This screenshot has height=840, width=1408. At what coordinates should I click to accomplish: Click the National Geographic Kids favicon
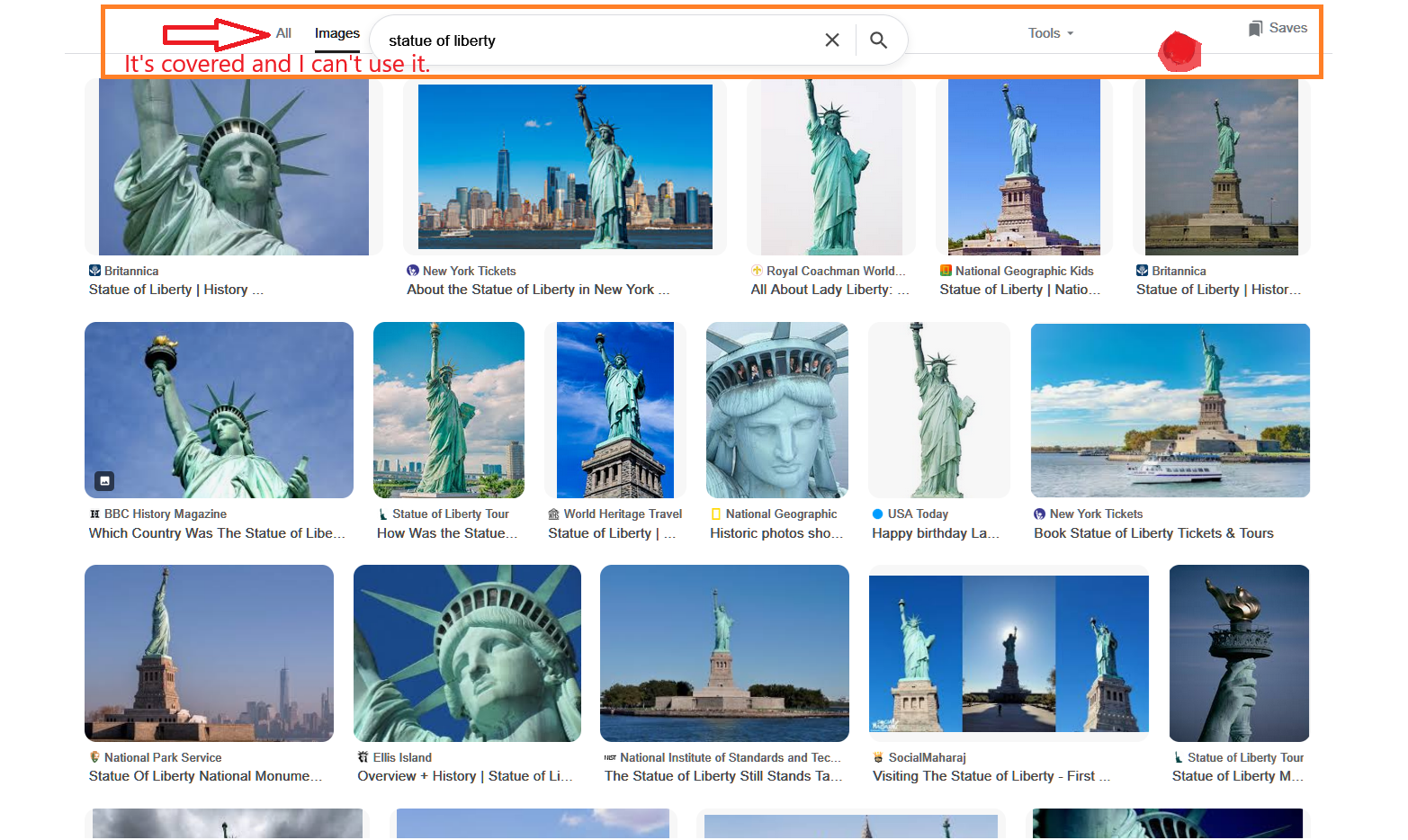coord(946,271)
